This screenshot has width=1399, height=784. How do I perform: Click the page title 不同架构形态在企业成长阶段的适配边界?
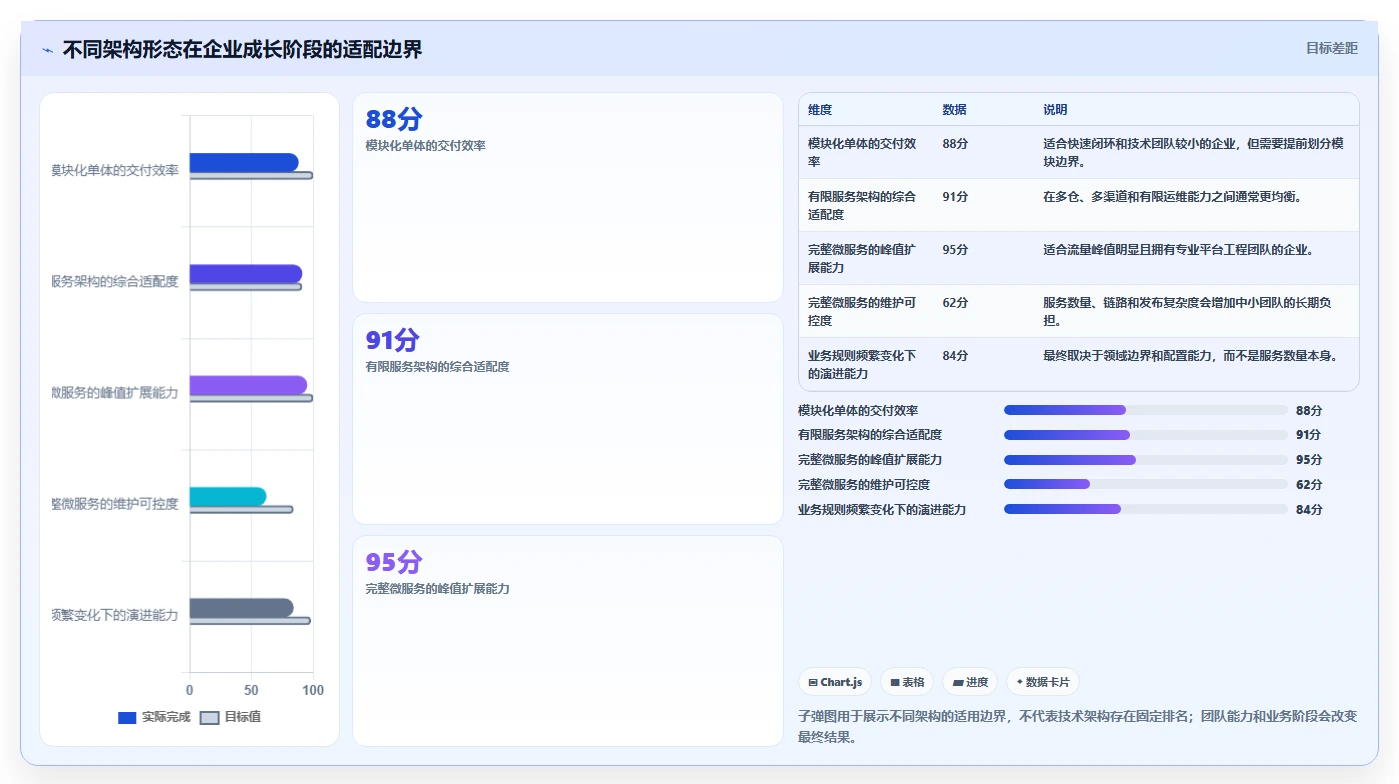[242, 49]
